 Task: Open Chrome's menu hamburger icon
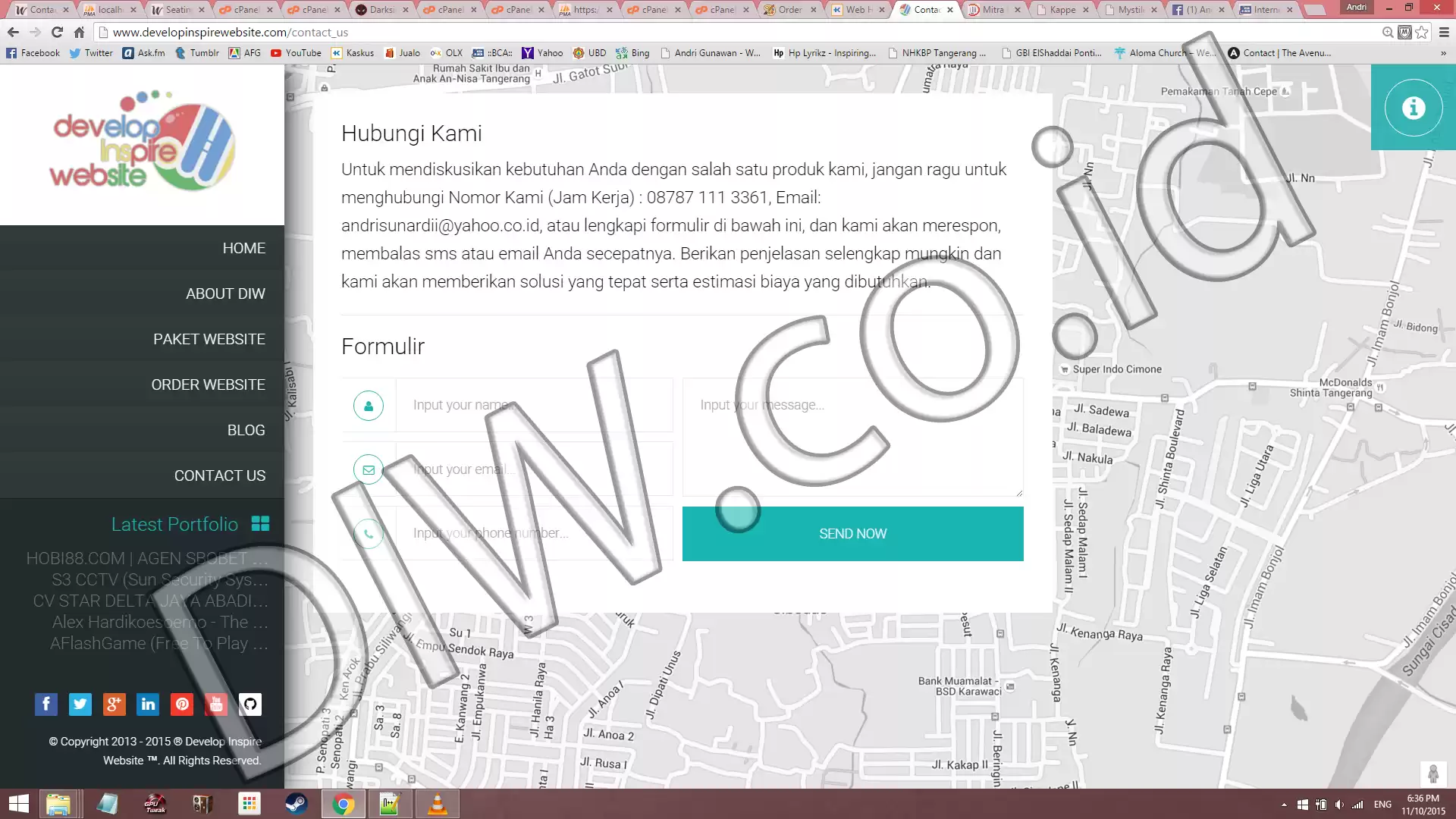[1444, 32]
